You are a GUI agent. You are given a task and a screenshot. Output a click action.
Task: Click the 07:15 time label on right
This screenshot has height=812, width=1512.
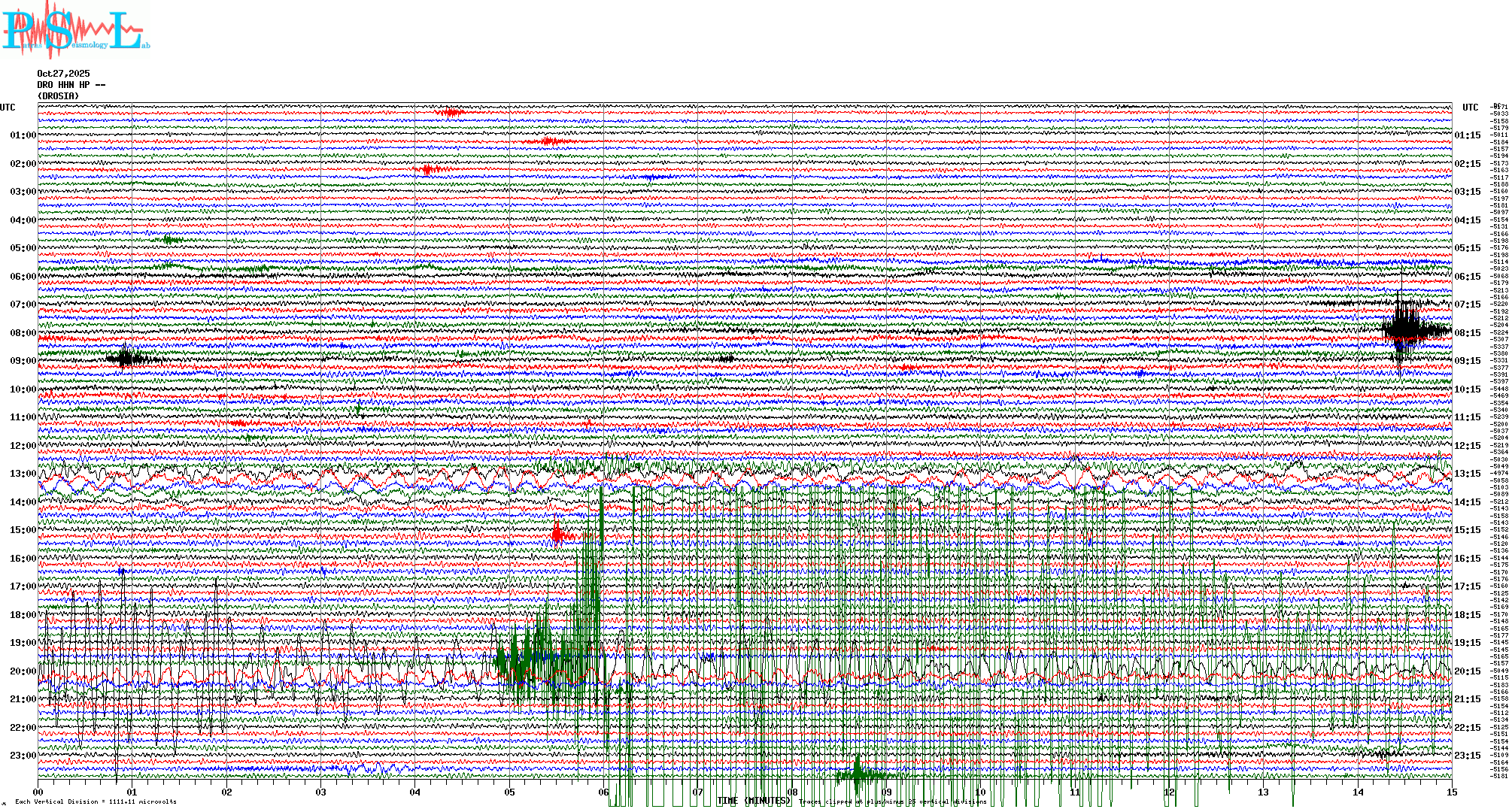click(x=1467, y=304)
